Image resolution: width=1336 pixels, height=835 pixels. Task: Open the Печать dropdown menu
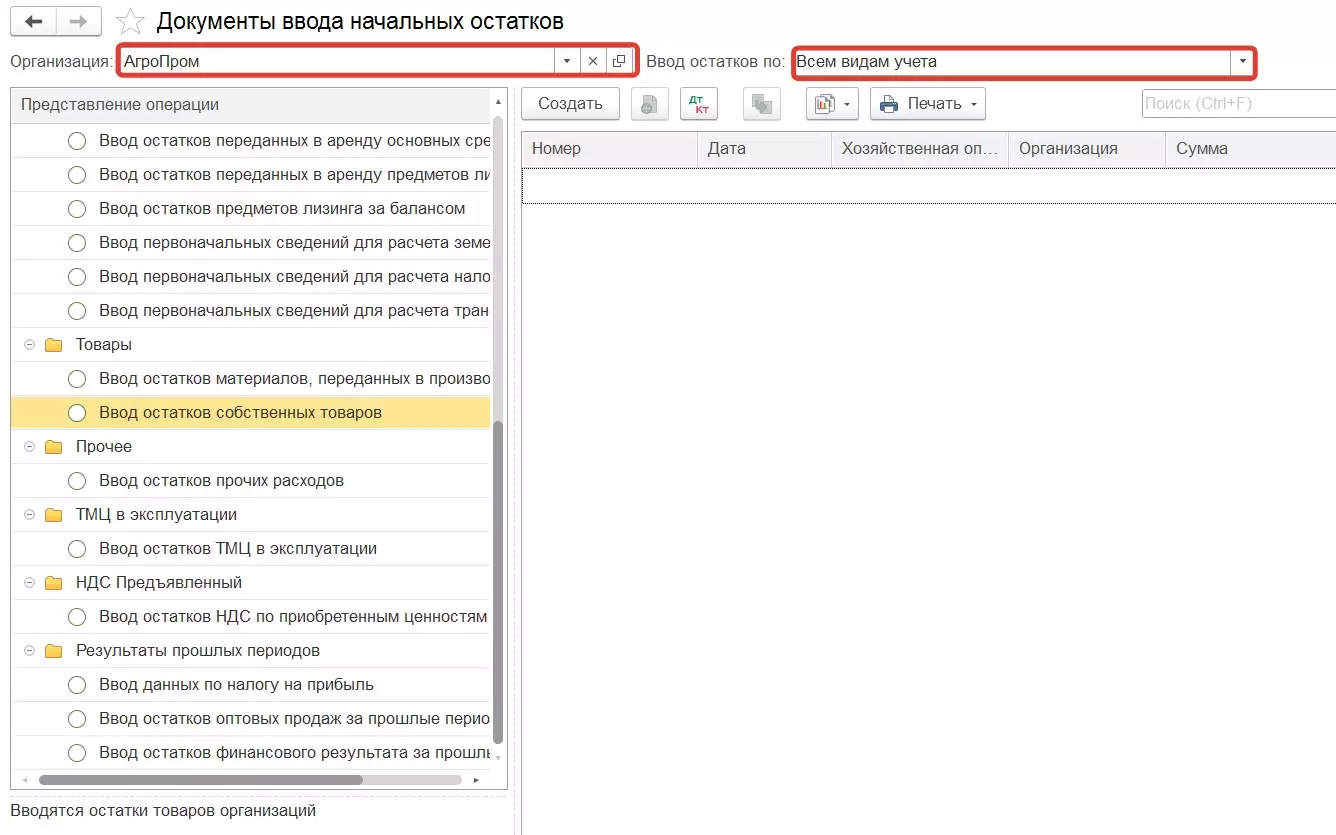pyautogui.click(x=927, y=104)
